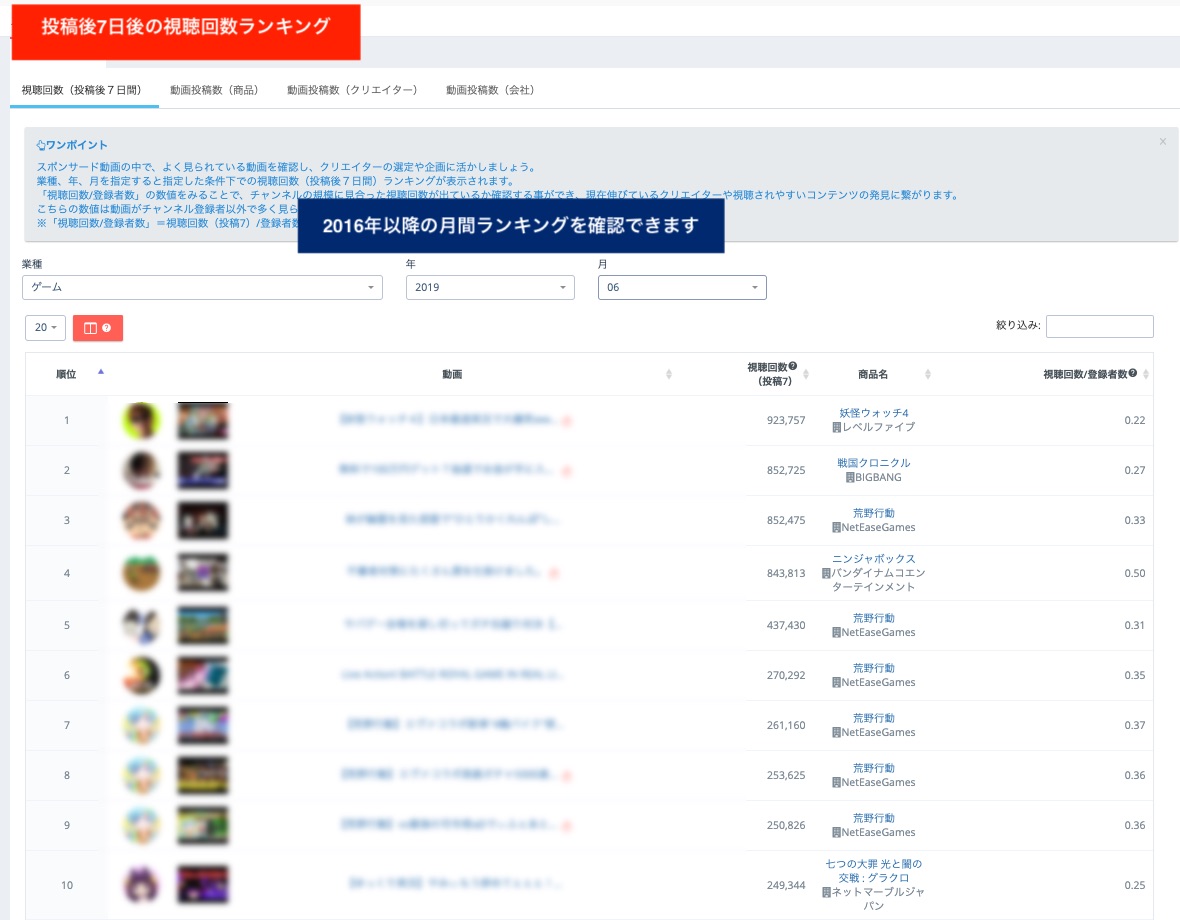Click help icon next to 視聴回数 header
This screenshot has height=920, width=1180.
(x=793, y=367)
